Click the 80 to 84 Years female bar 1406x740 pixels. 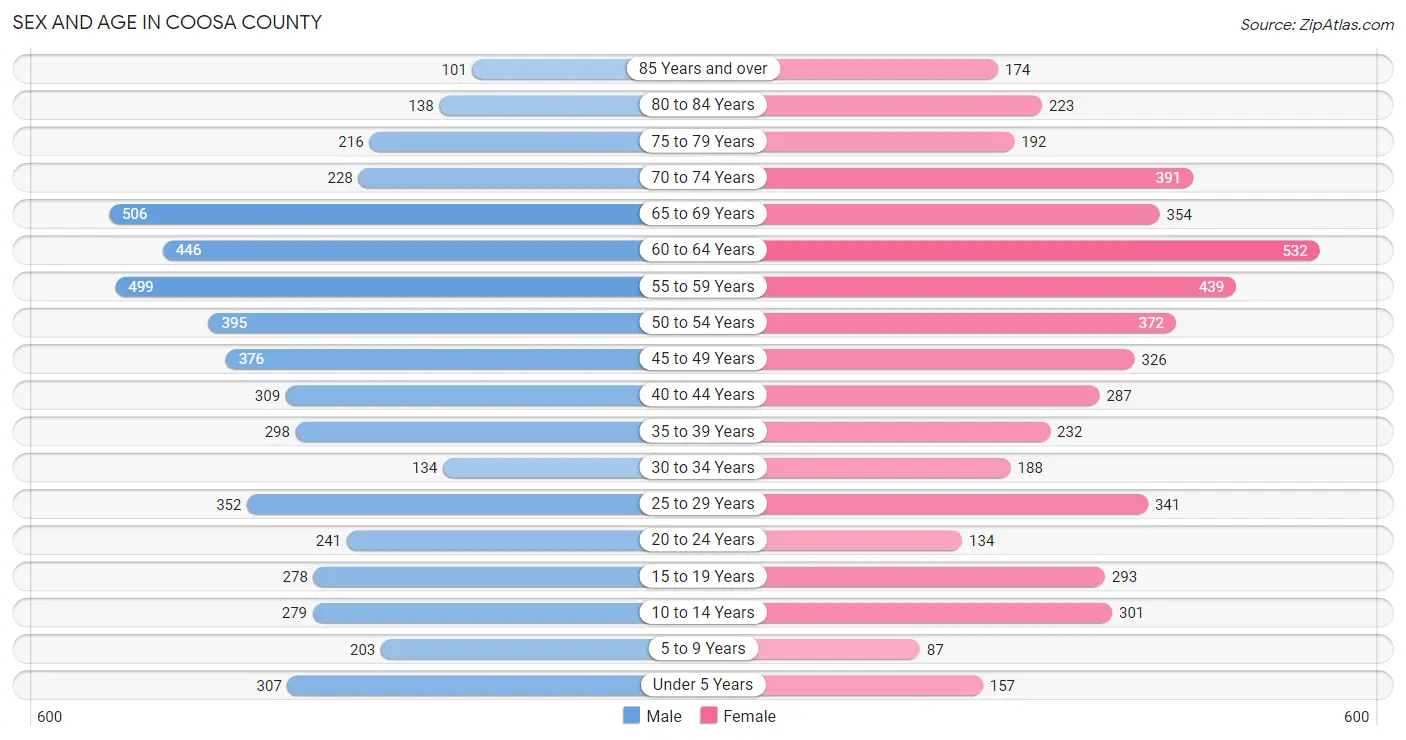(x=902, y=105)
